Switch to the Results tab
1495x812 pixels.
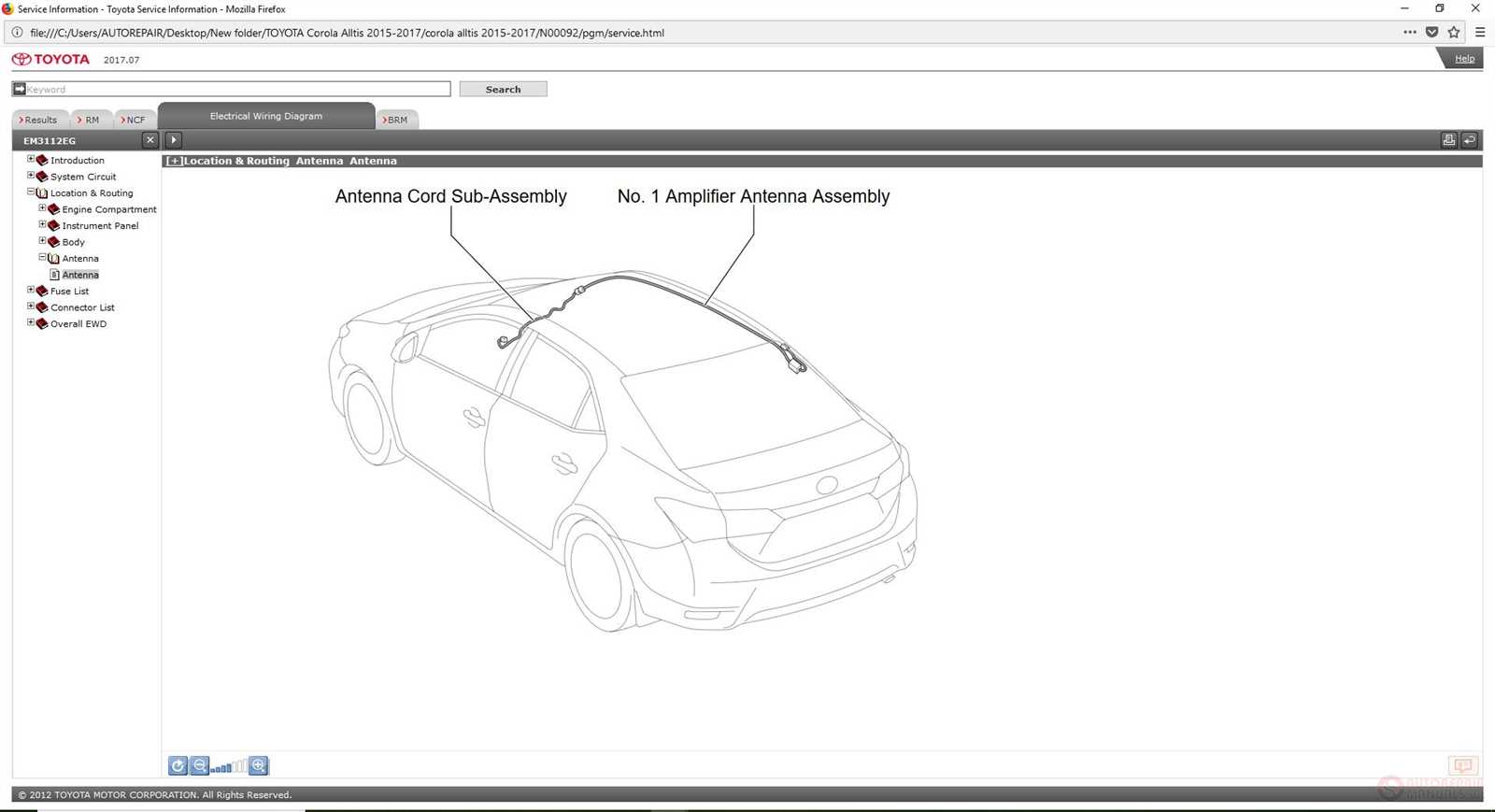(38, 120)
